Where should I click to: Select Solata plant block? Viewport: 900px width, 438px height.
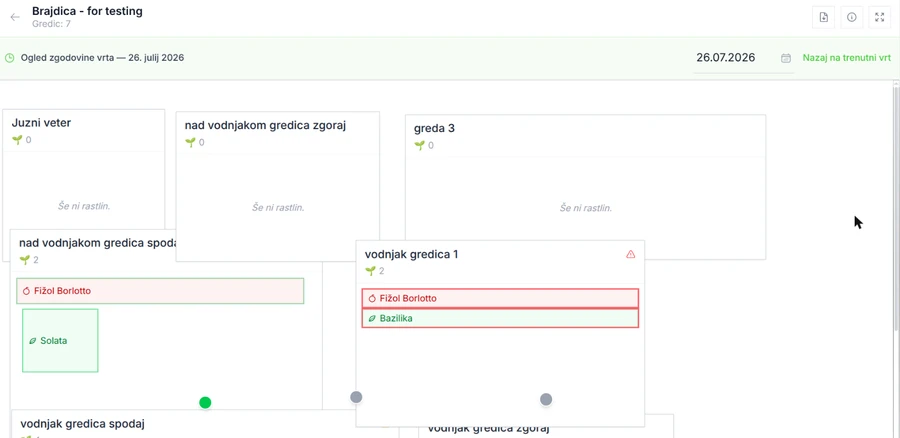coord(60,340)
